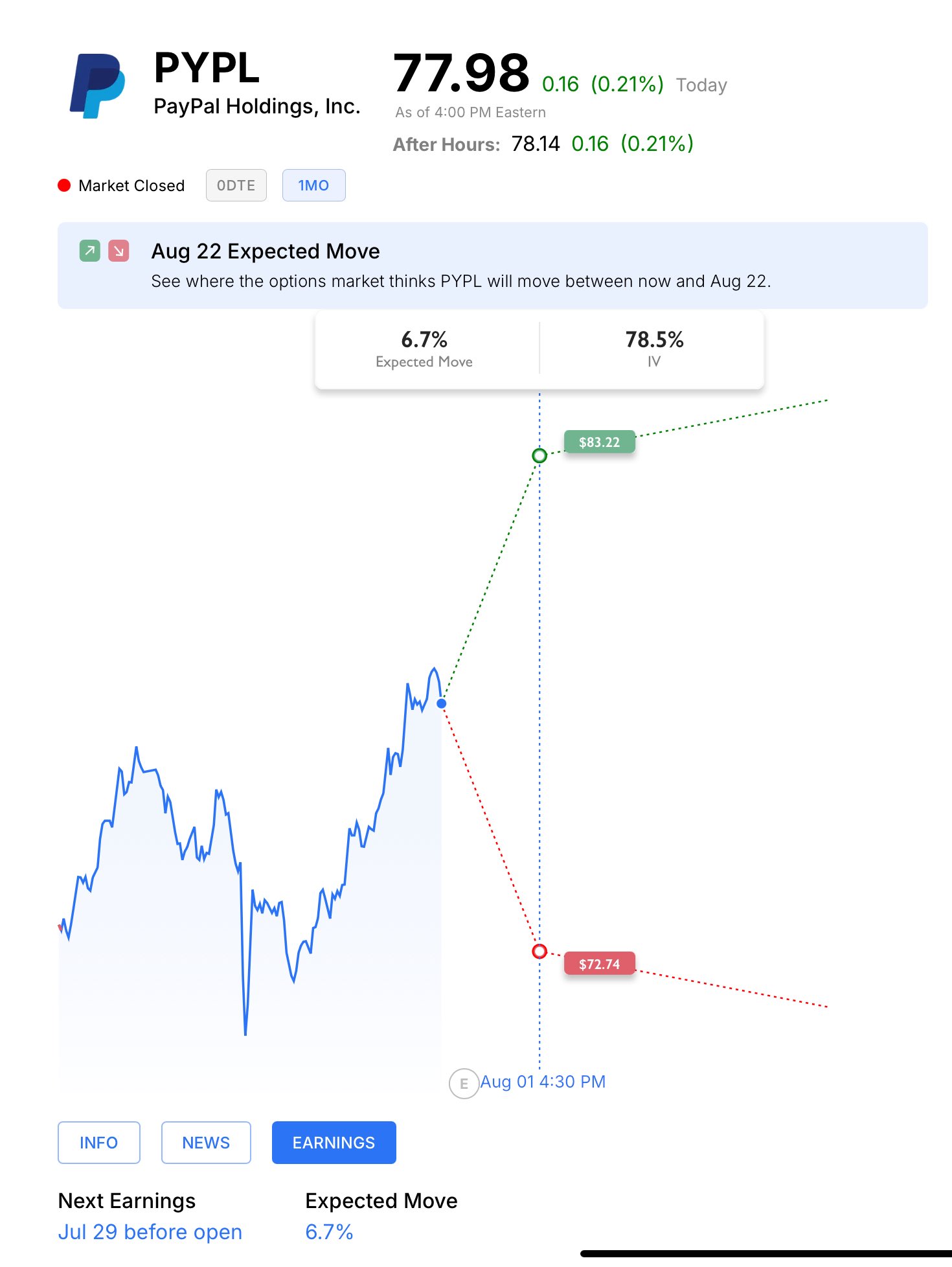Click the $72.74 lower price label

pyautogui.click(x=599, y=964)
